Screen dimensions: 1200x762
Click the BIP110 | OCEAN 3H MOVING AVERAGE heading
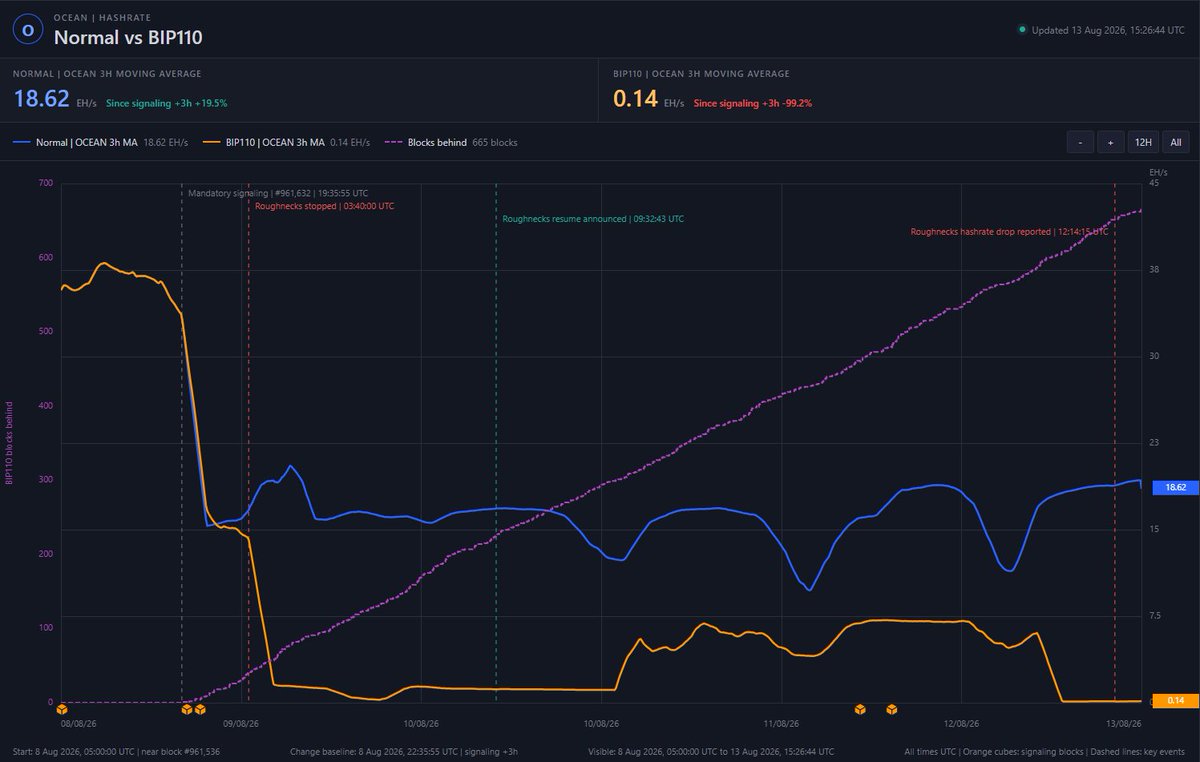(x=701, y=74)
